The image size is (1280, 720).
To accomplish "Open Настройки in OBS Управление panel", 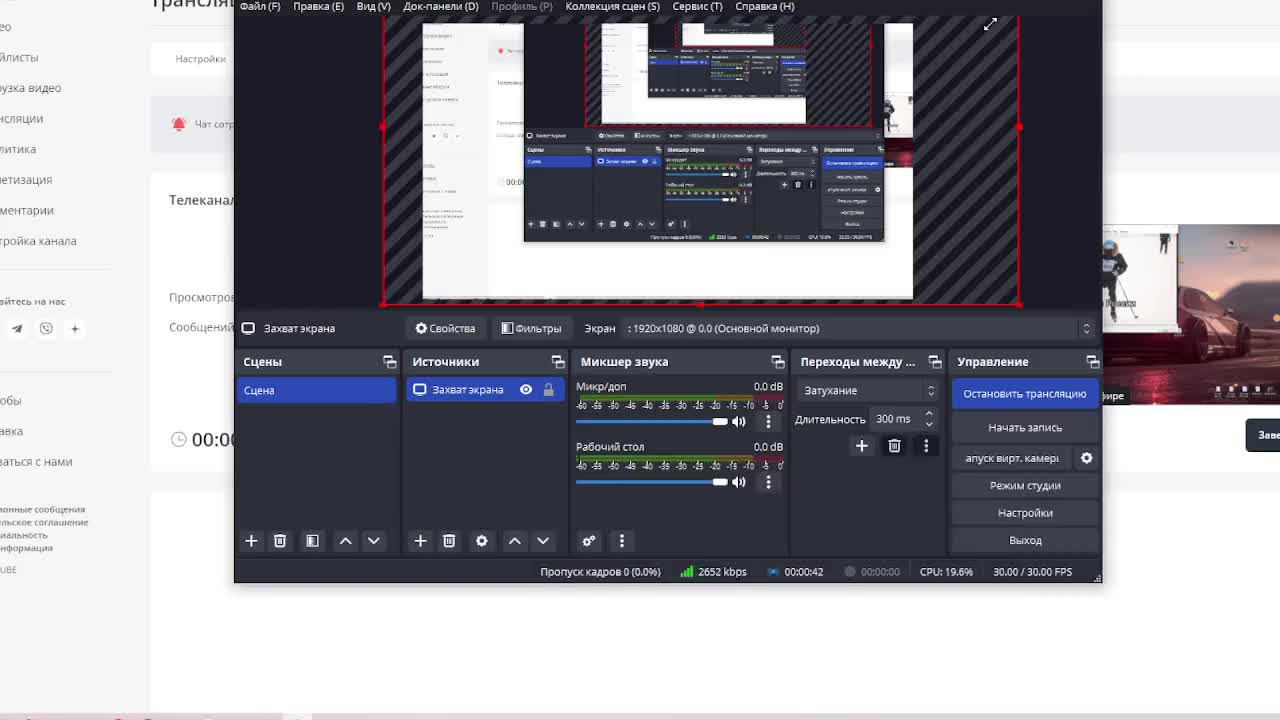I will click(1025, 513).
